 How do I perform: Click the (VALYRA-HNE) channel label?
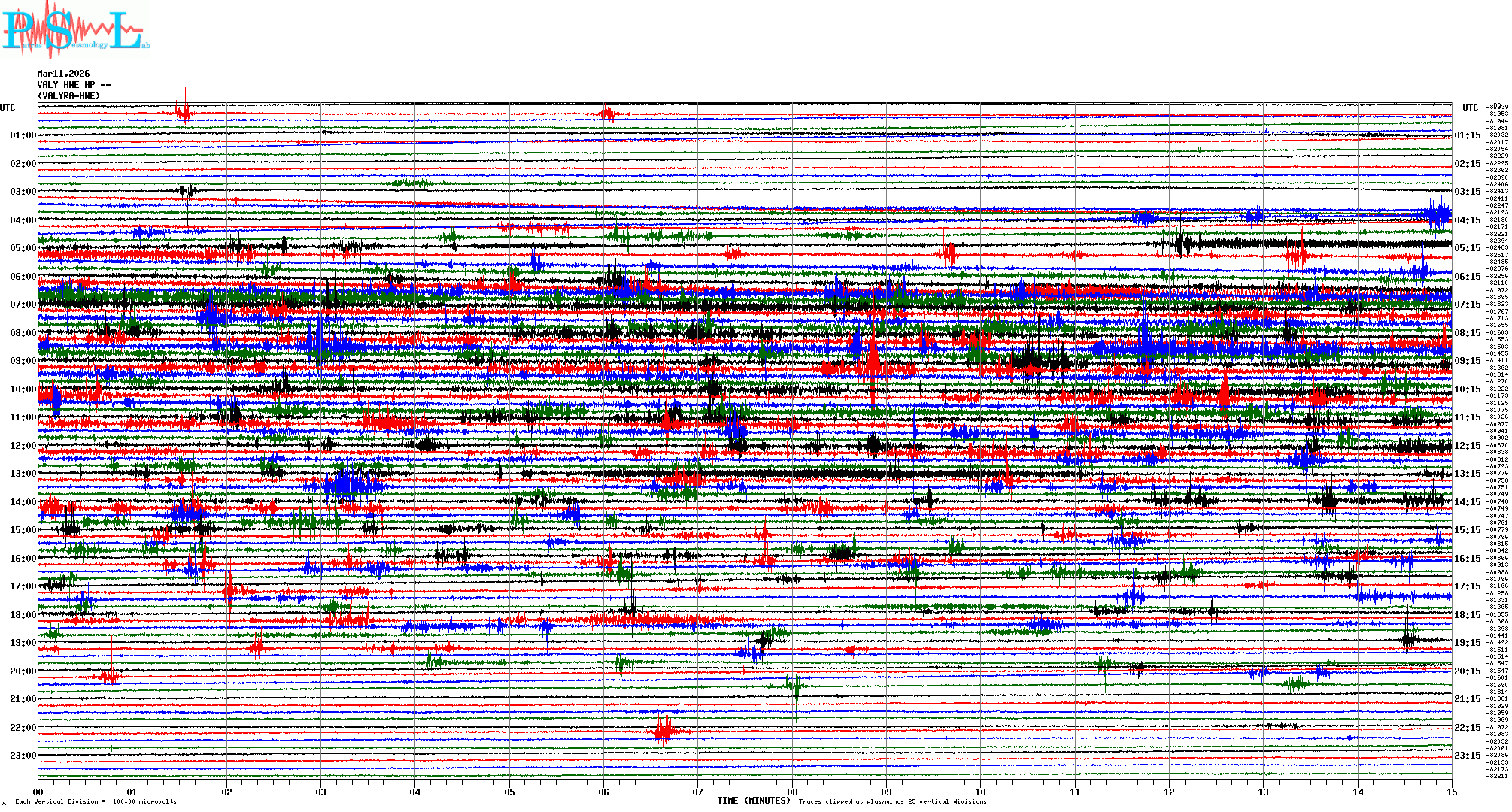coord(68,96)
